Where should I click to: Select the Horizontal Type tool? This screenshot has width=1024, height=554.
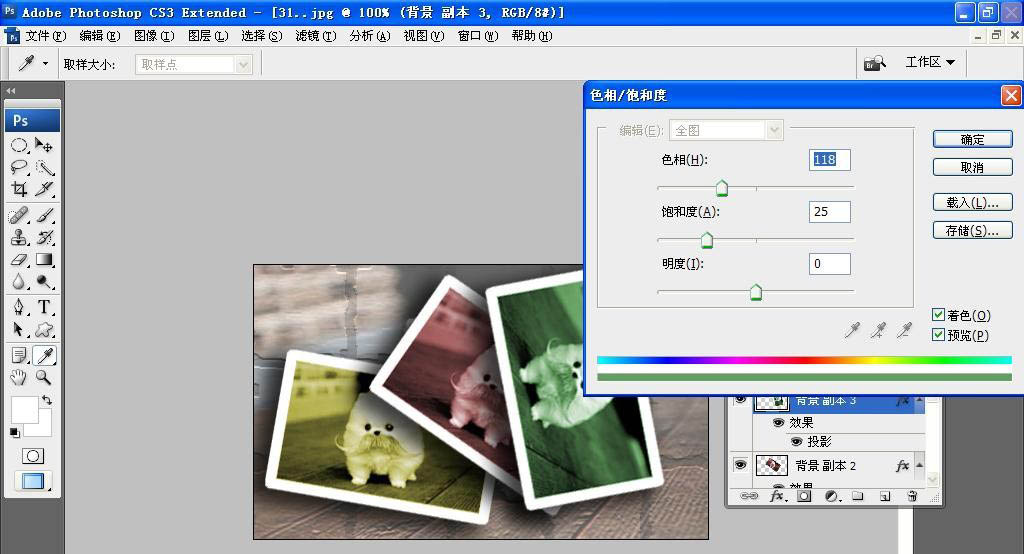[45, 307]
